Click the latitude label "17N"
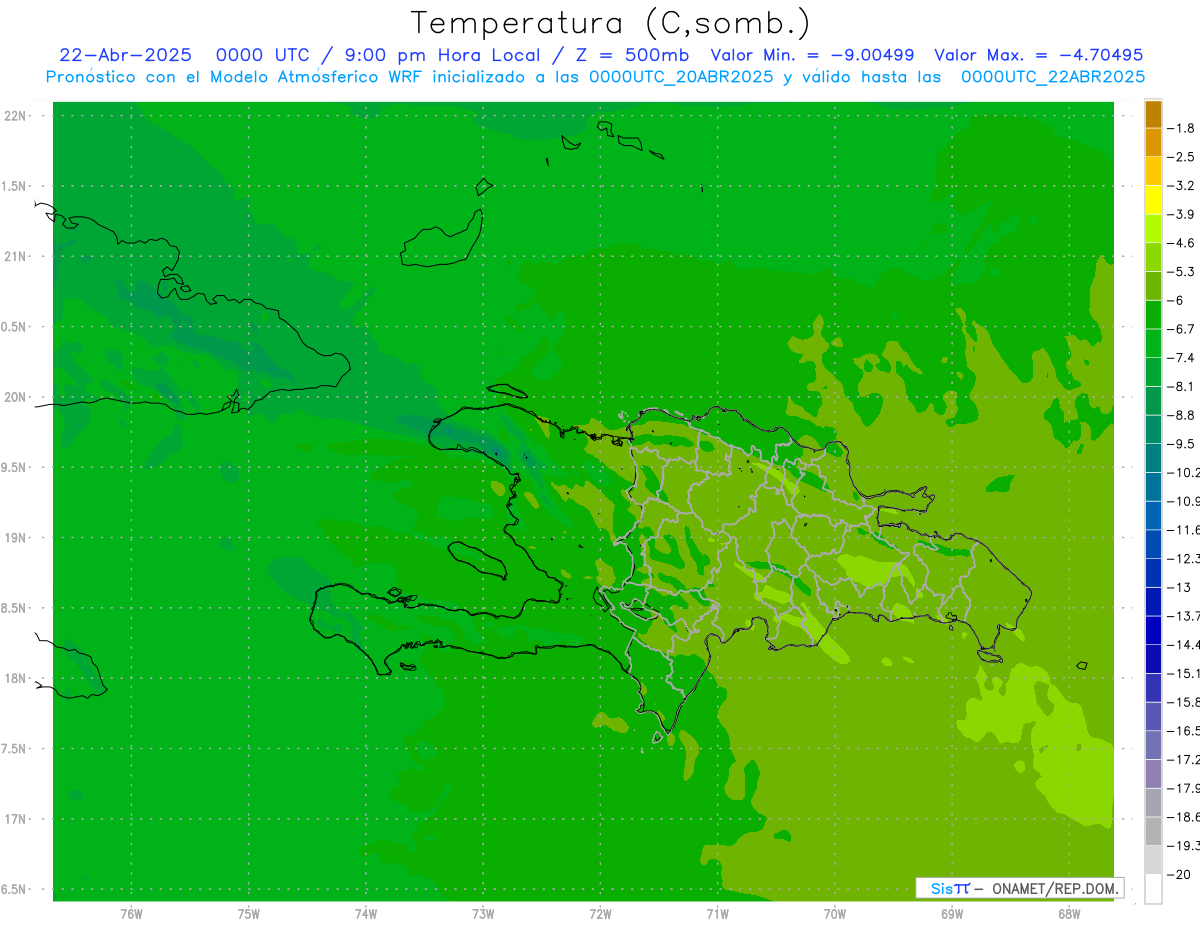Screen dimensions: 1200x927 pyautogui.click(x=14, y=820)
